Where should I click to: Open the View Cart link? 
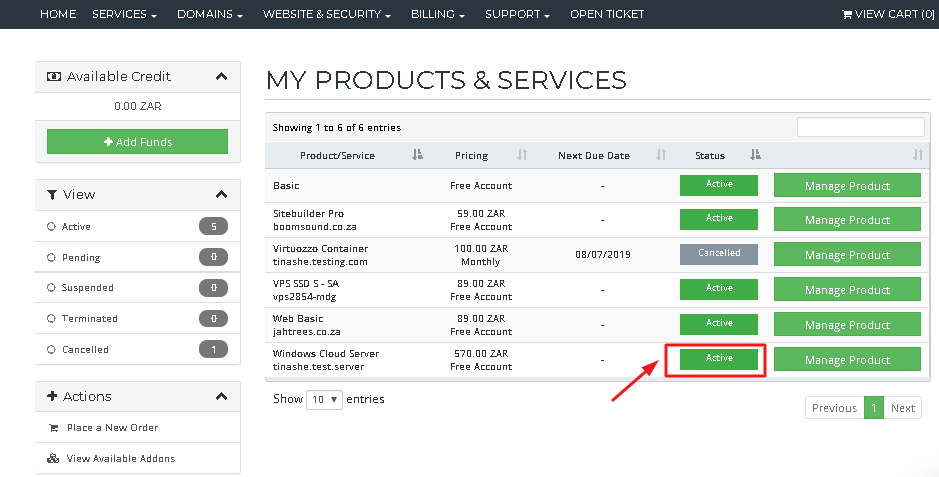[x=889, y=14]
